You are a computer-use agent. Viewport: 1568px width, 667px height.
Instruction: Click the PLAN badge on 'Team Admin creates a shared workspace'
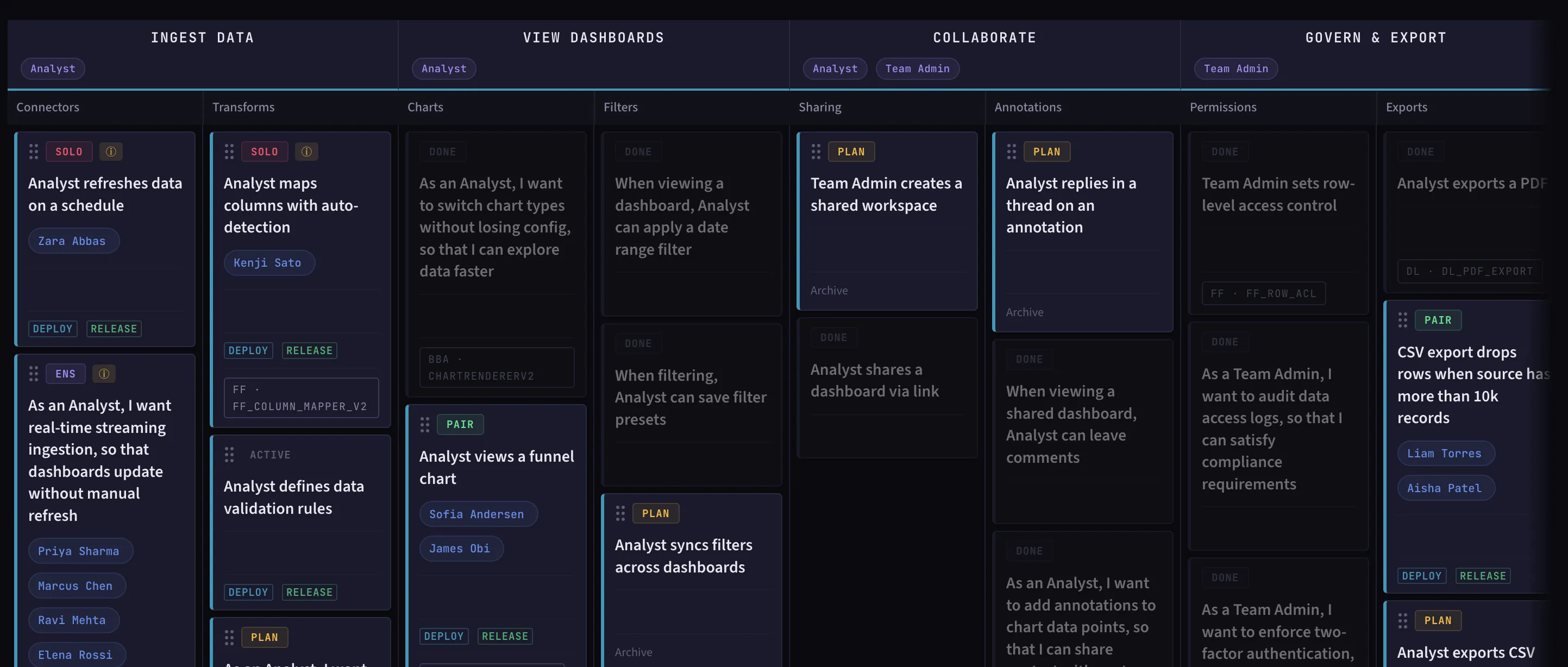pos(851,152)
